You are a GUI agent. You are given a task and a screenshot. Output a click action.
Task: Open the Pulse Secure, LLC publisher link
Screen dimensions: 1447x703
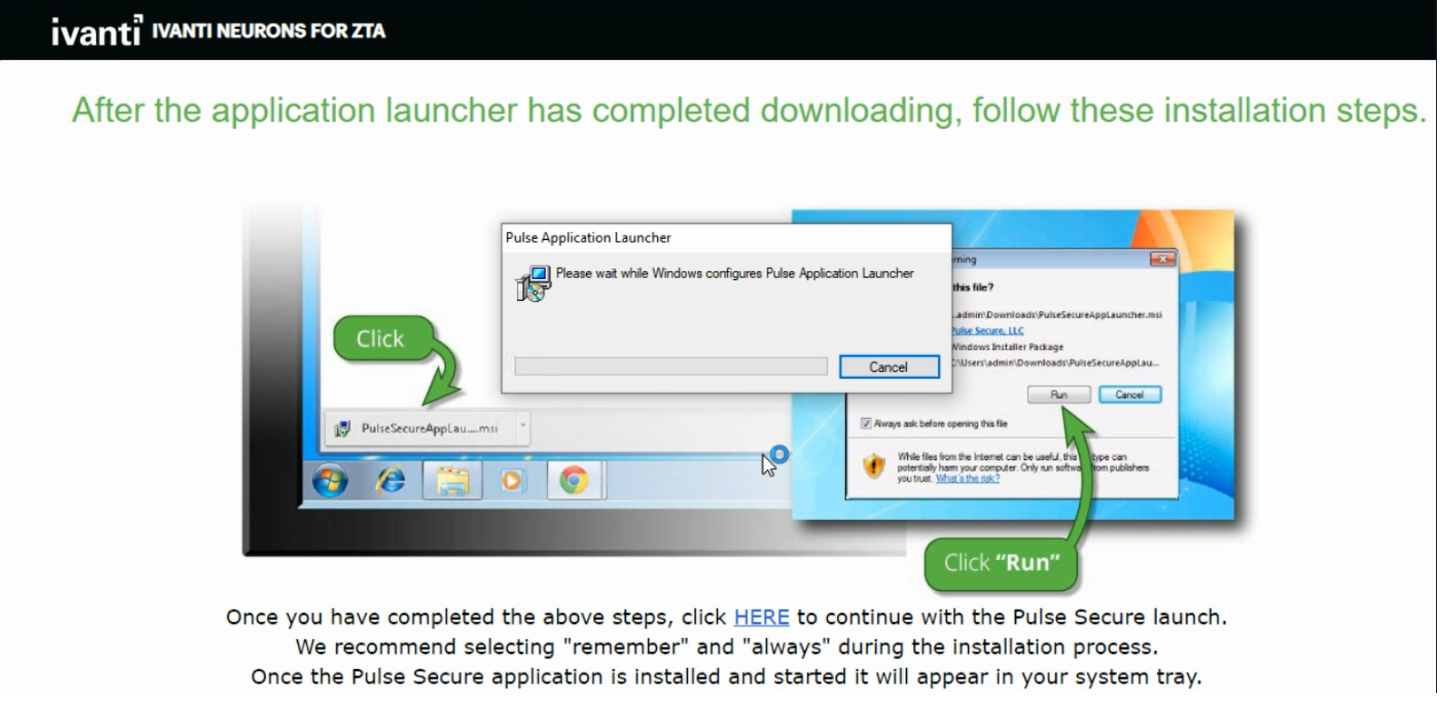(986, 330)
